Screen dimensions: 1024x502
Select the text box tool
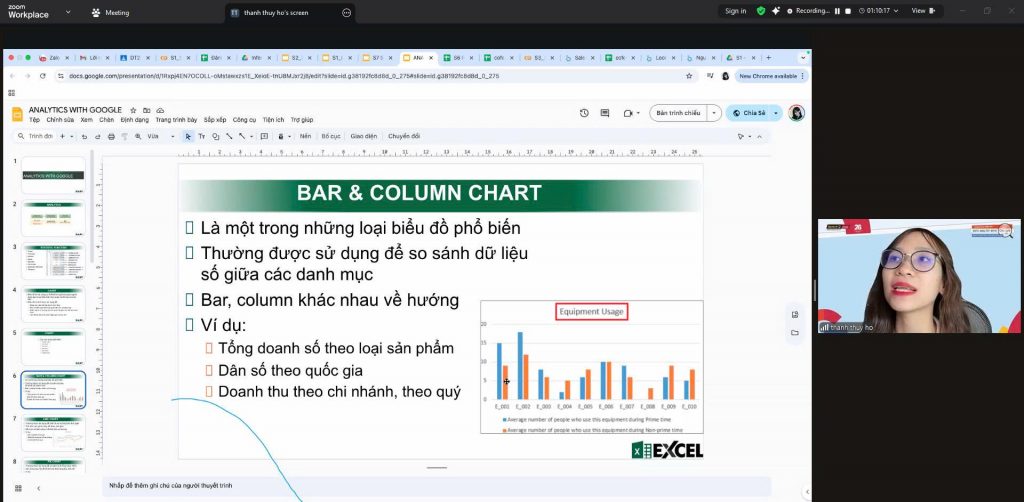[x=202, y=136]
